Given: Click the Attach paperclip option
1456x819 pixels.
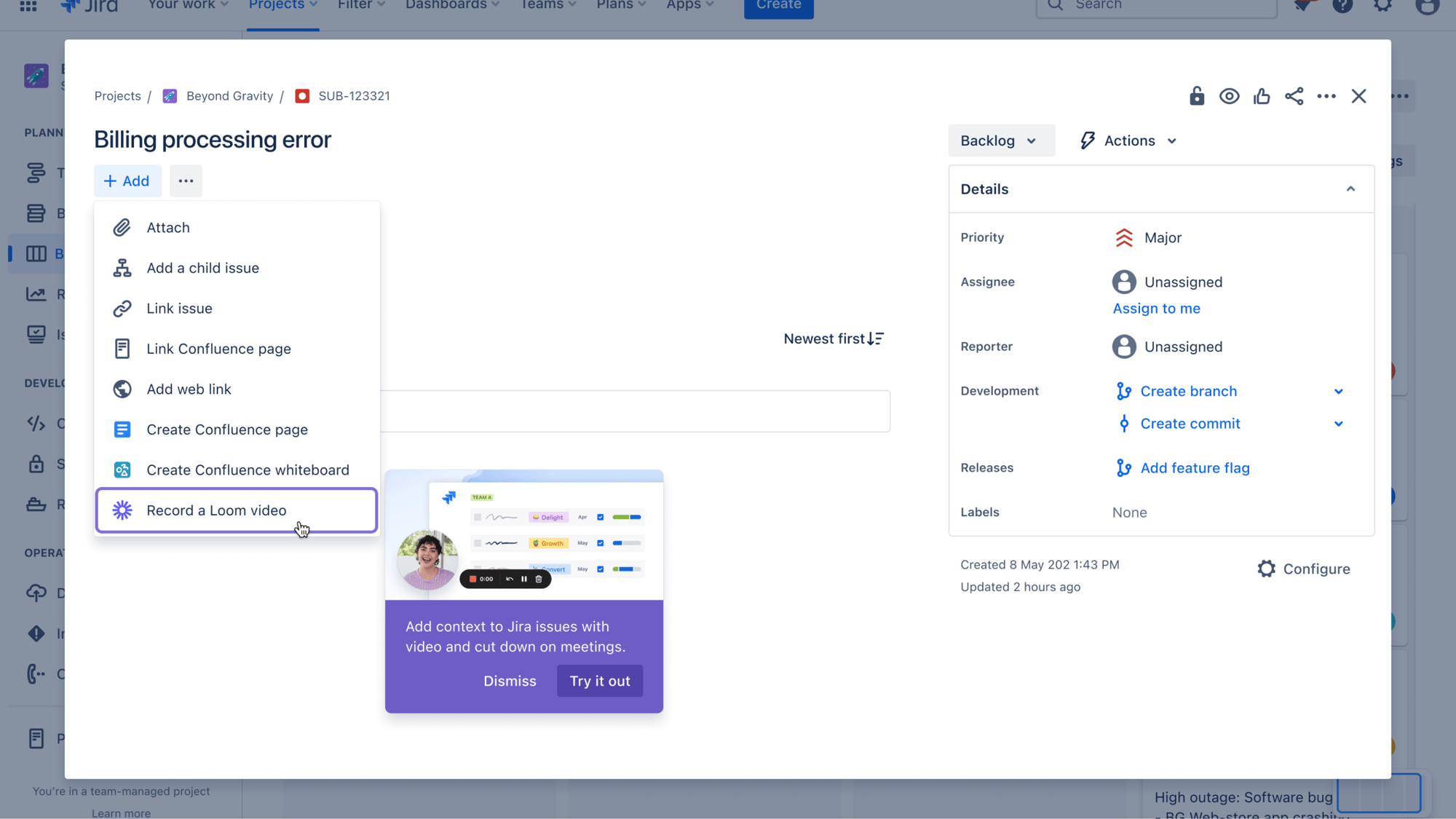Looking at the screenshot, I should pos(168,228).
